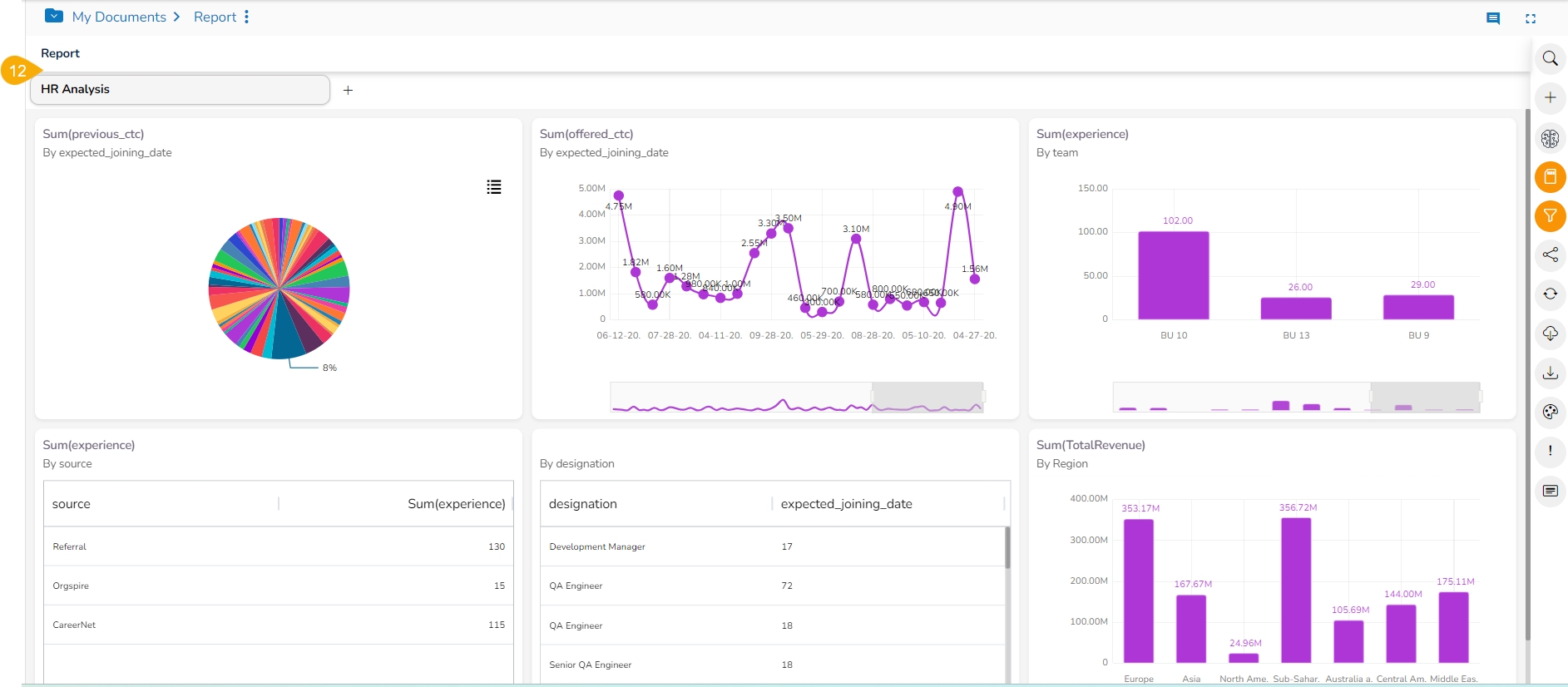
Task: Click the search icon in right sidebar
Action: coord(1550,58)
